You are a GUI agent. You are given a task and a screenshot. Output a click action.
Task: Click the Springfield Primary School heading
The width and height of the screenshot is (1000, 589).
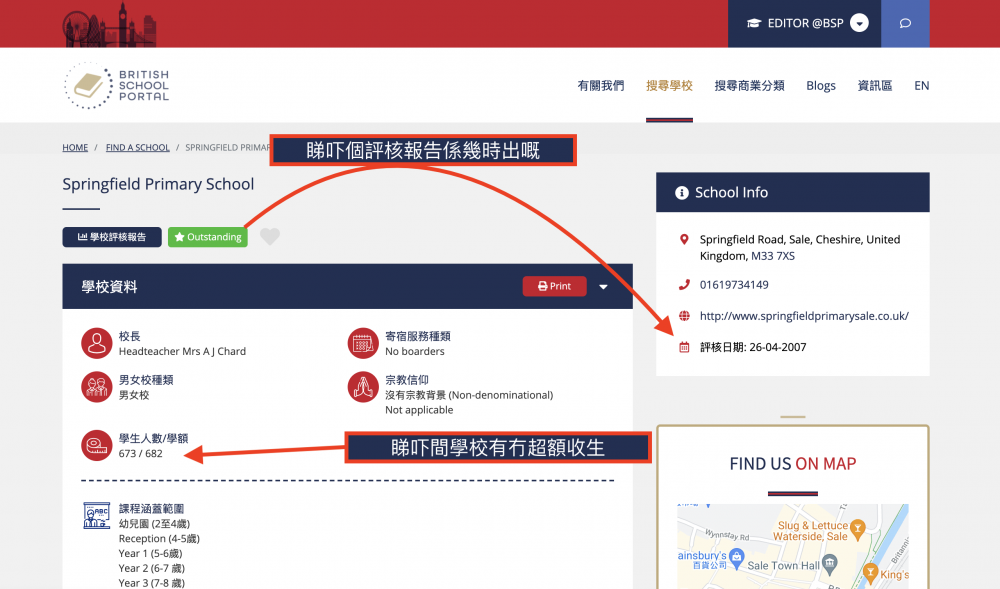point(158,184)
